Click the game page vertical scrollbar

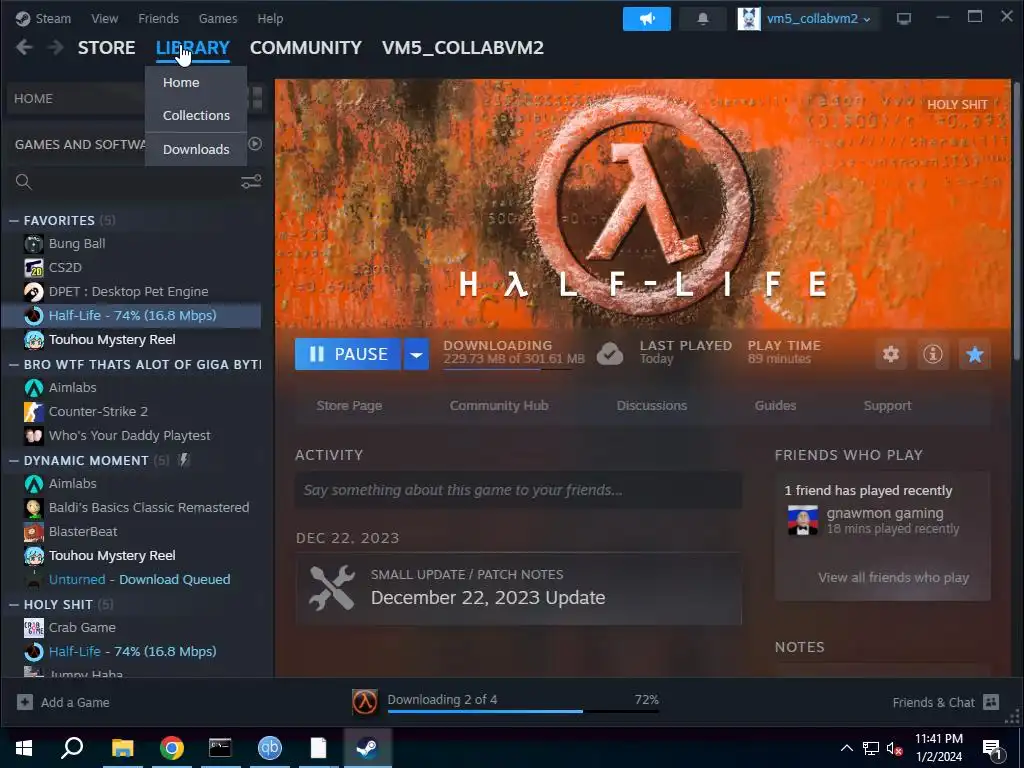click(x=1017, y=219)
